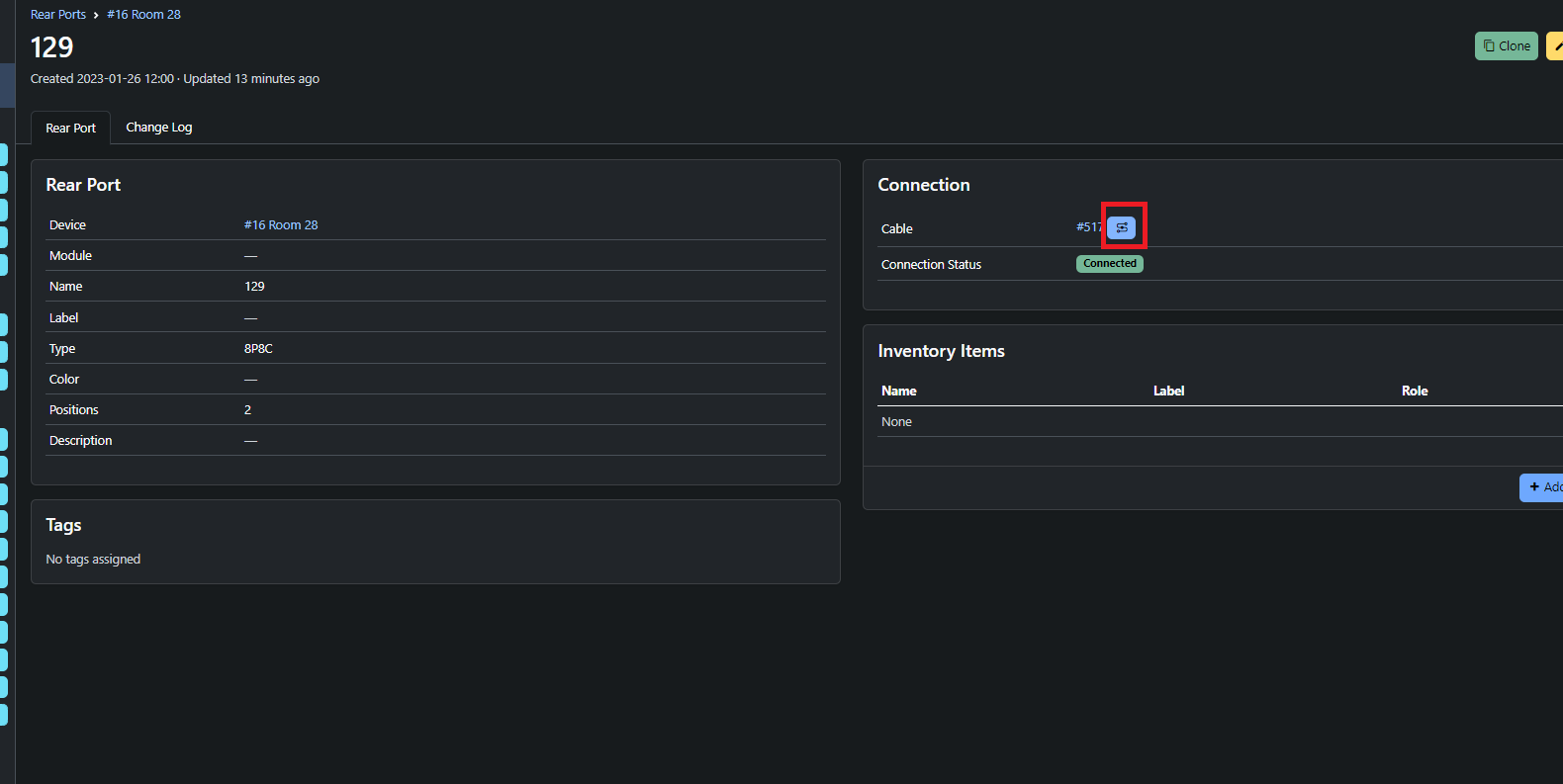The width and height of the screenshot is (1563, 784).
Task: Open device #16 Room 28 link in table
Action: pyautogui.click(x=281, y=225)
